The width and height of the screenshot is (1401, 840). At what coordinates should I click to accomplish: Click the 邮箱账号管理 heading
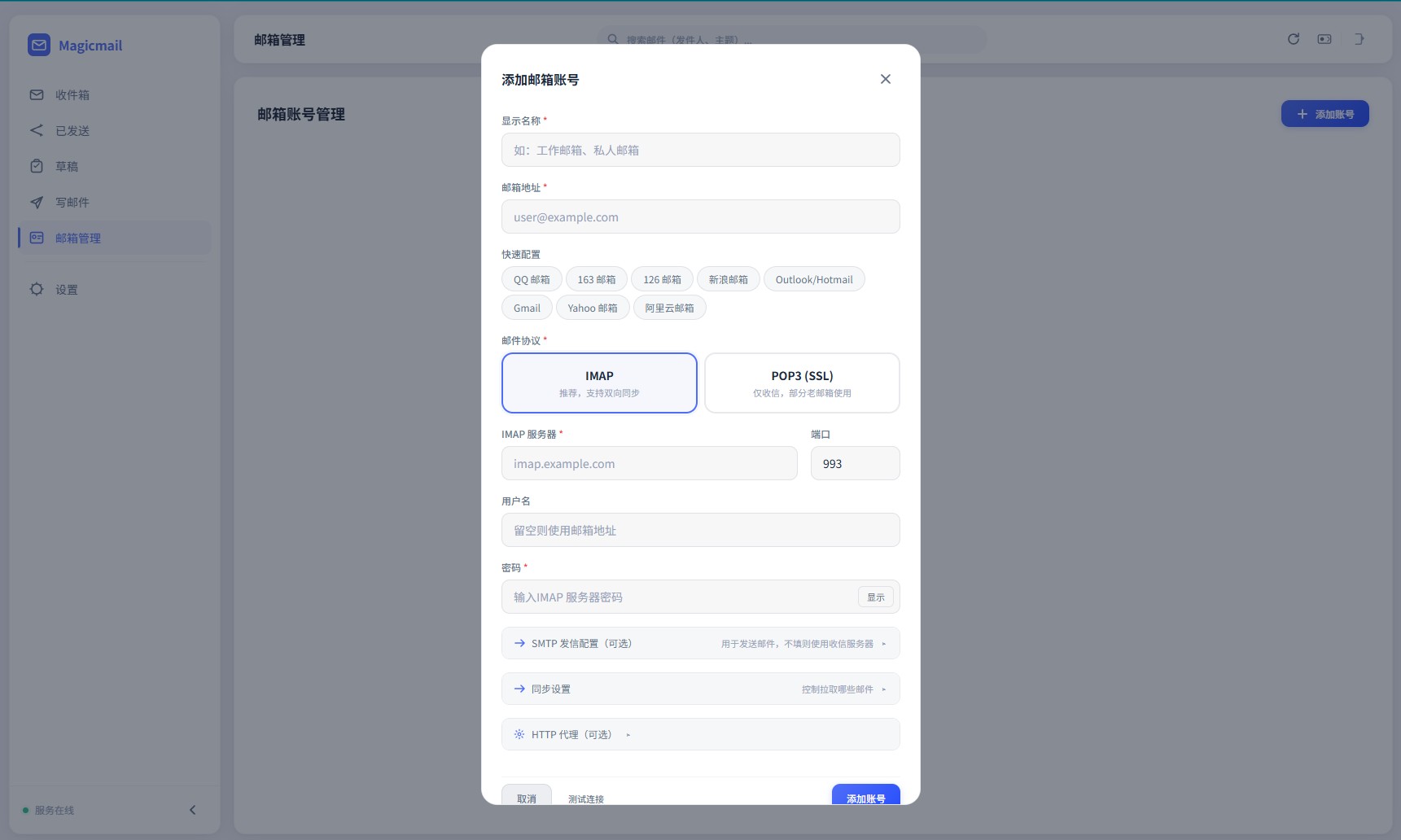[x=301, y=114]
